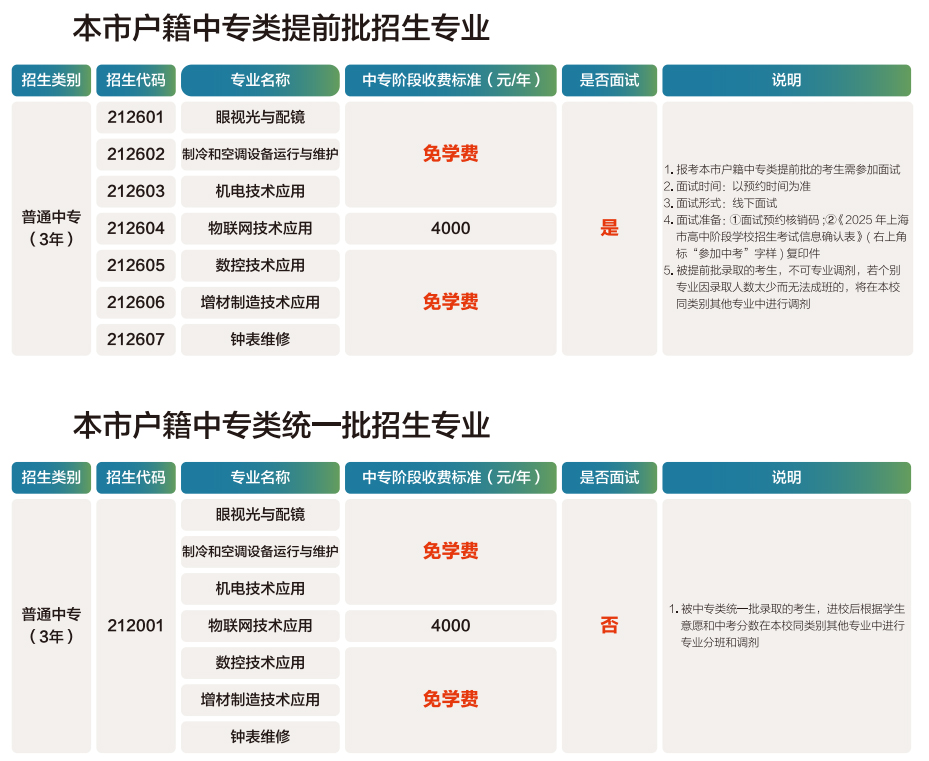Select 钟表维修 in the unified batch table
The width and height of the screenshot is (929, 761).
coord(260,737)
